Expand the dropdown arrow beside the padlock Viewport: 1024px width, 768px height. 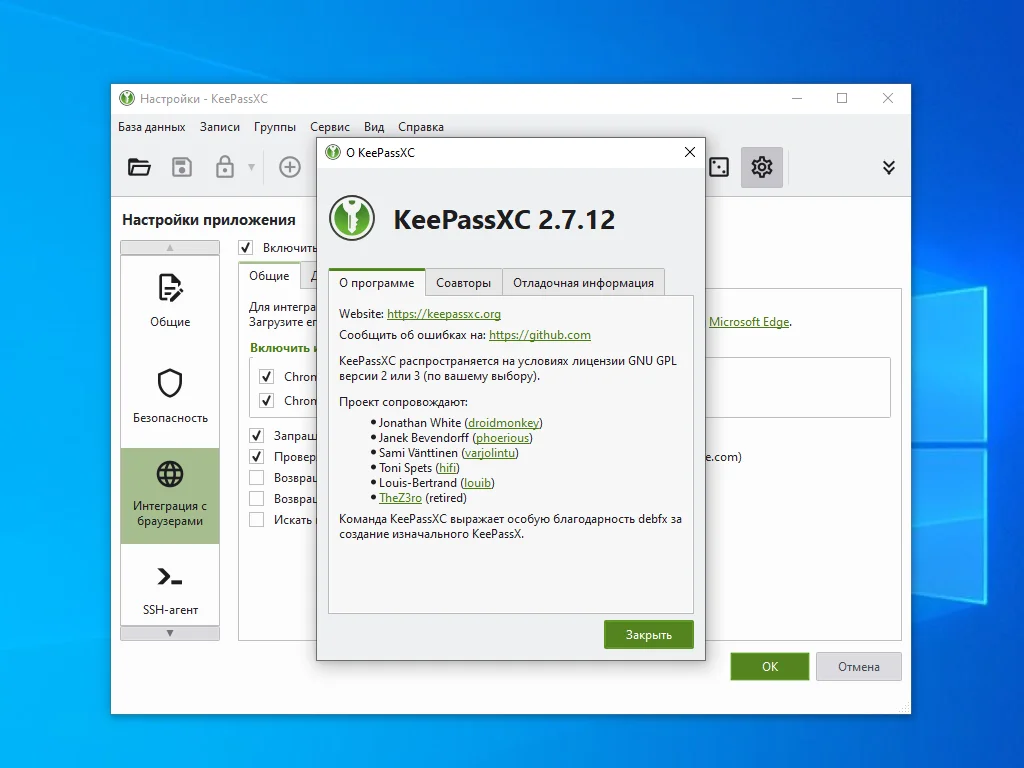pyautogui.click(x=251, y=167)
